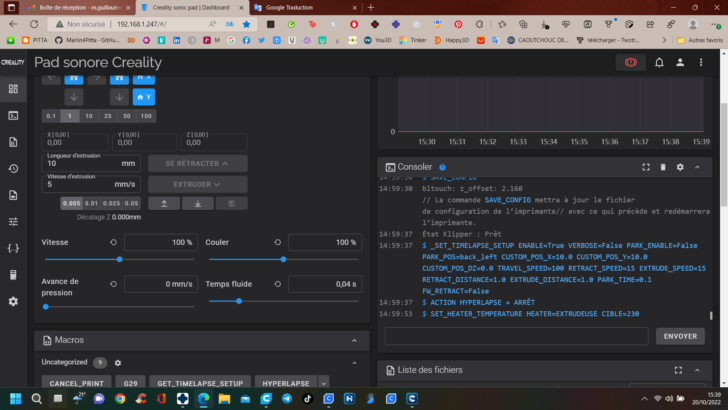Screen dimensions: 728x410
Task: Open the console icon in left sidebar
Action: pos(13,115)
